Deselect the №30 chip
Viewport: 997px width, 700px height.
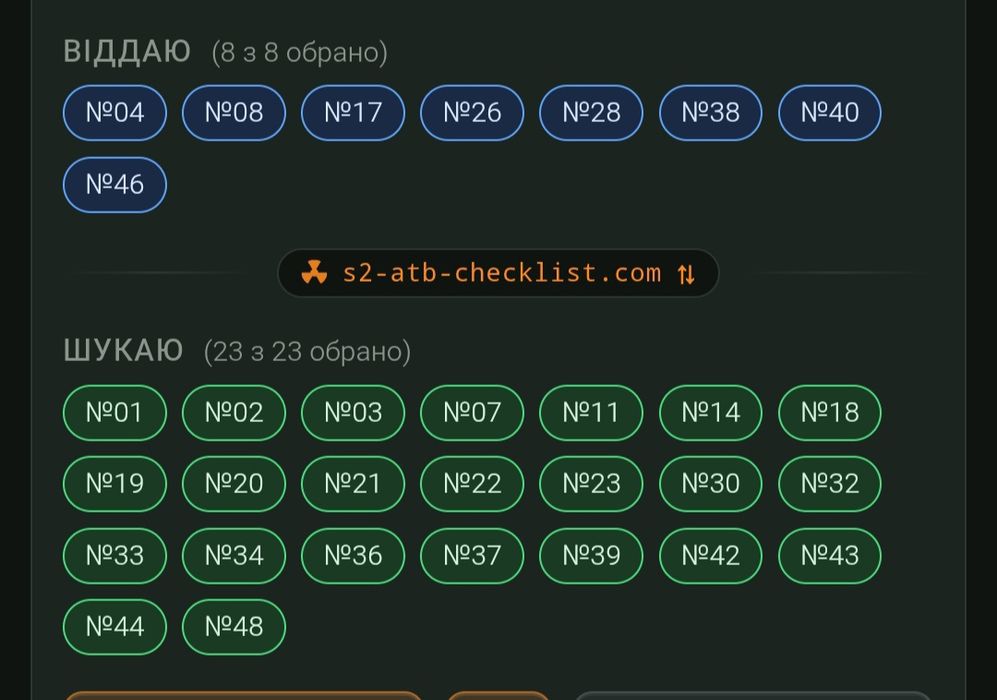coord(711,484)
